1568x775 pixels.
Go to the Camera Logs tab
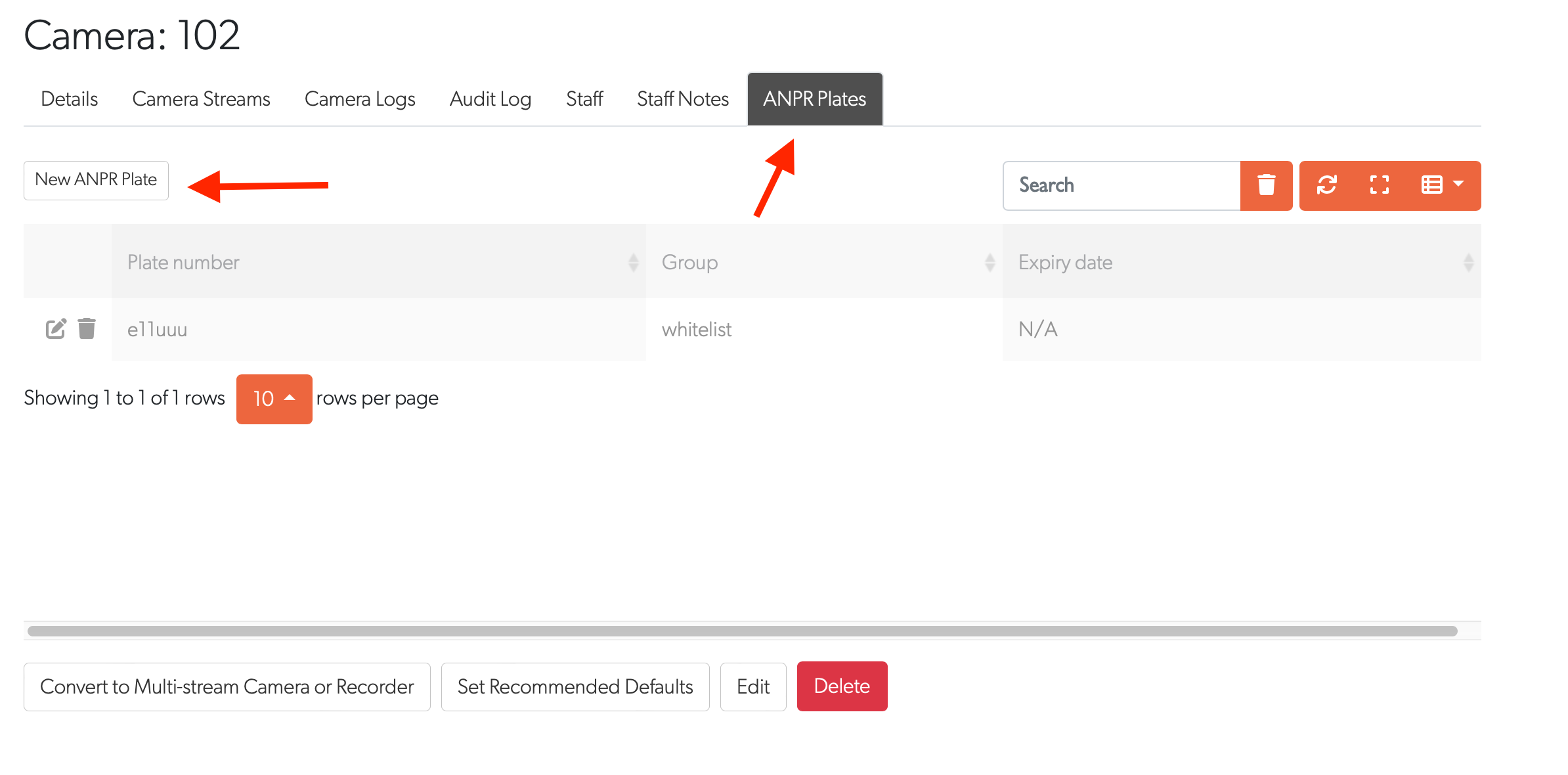pyautogui.click(x=360, y=99)
